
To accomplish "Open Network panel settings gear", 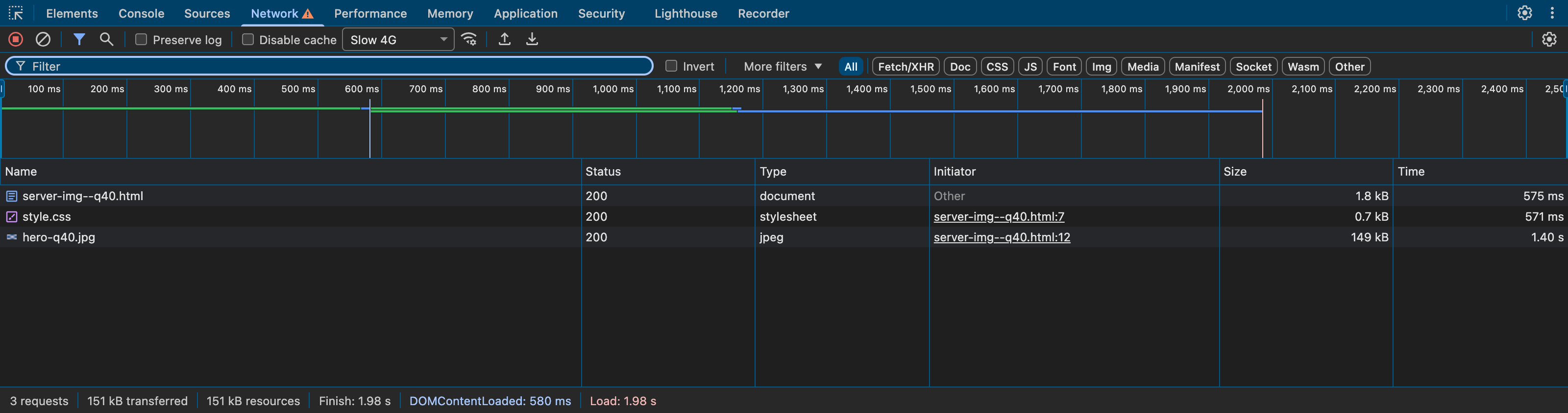I will (1549, 40).
